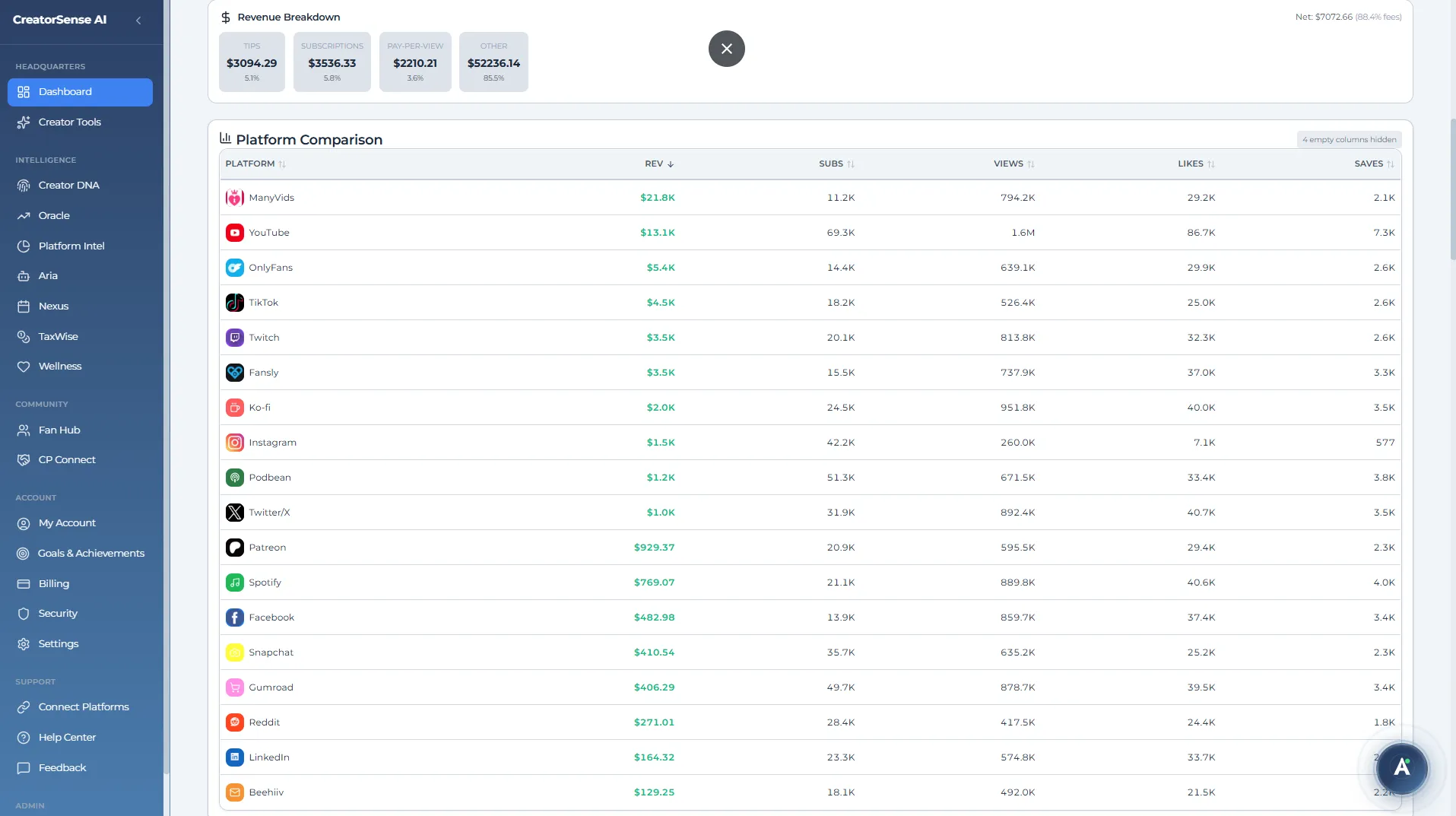Open the Connect Platforms page
Viewport: 1456px width, 816px height.
click(83, 706)
